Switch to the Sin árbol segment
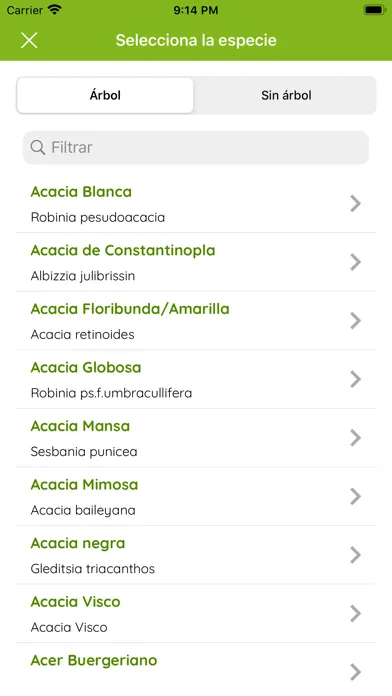 [286, 95]
